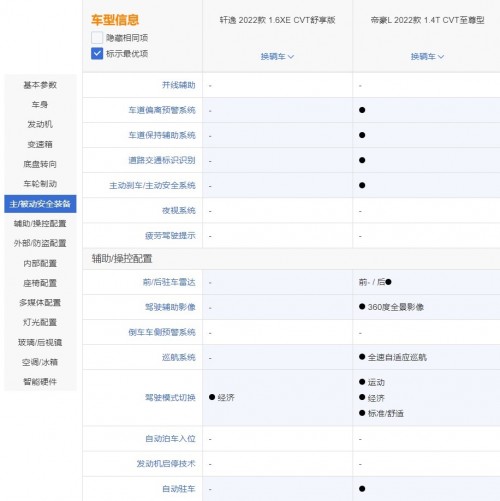Viewport: 500px width, 501px height.
Task: Open 换辆车 dropdown for 帝豪L 2022款
Action: (427, 57)
